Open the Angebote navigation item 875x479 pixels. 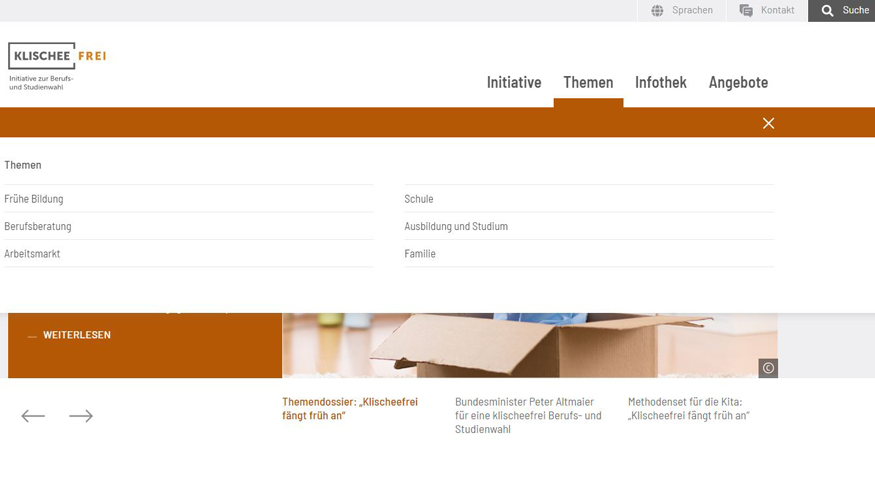pyautogui.click(x=738, y=82)
